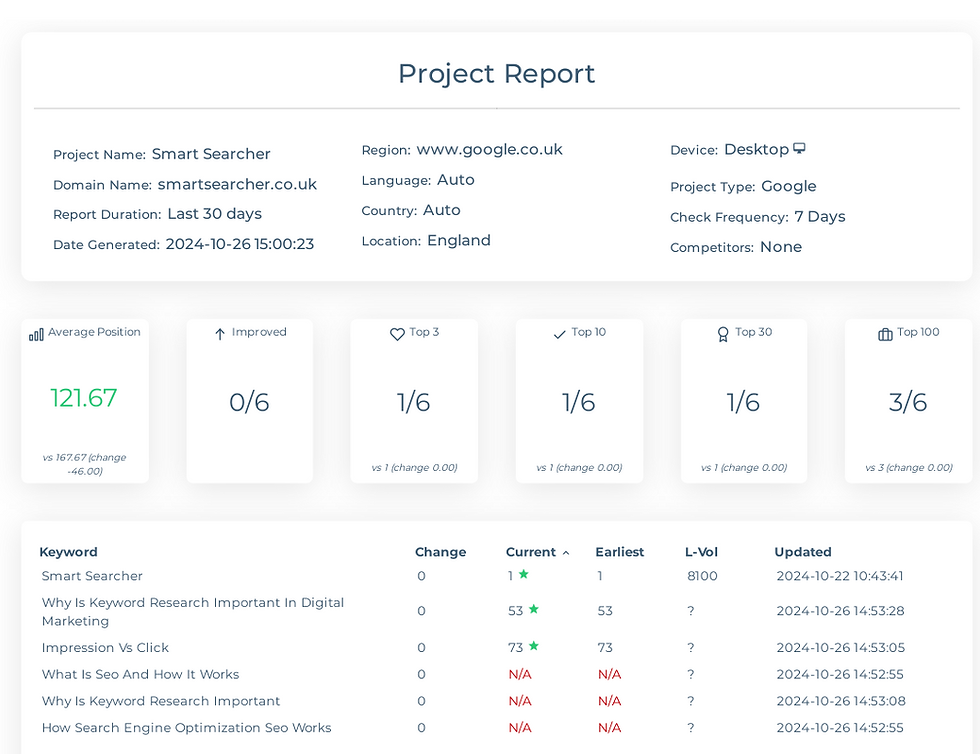Click updated time 2024-10-26 14:53:05
Screen dimensions: 980x754
coord(840,648)
